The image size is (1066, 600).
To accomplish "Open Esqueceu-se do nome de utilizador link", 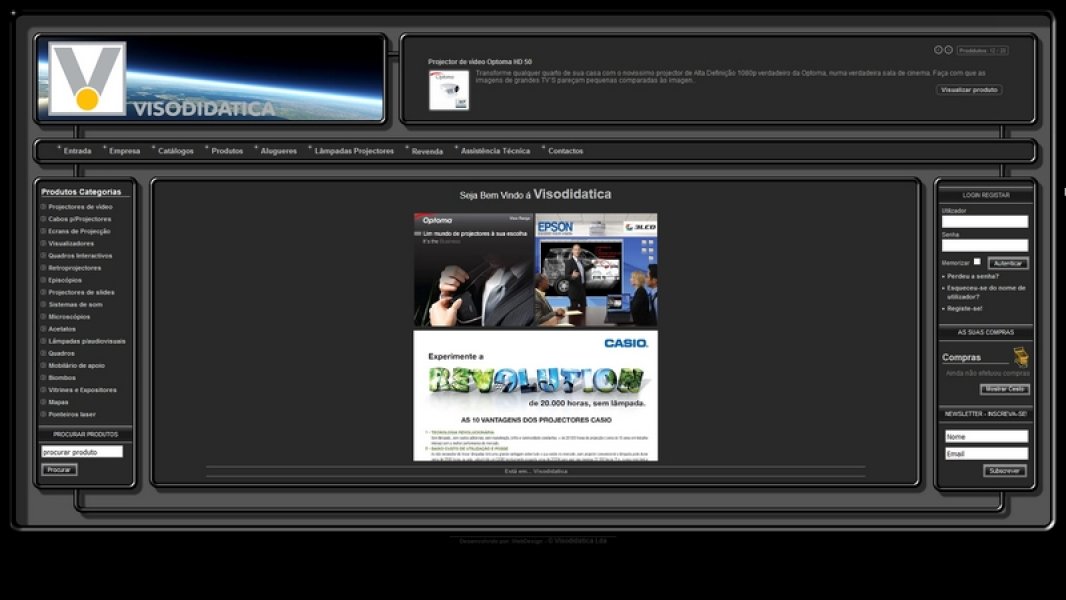I will pos(986,292).
